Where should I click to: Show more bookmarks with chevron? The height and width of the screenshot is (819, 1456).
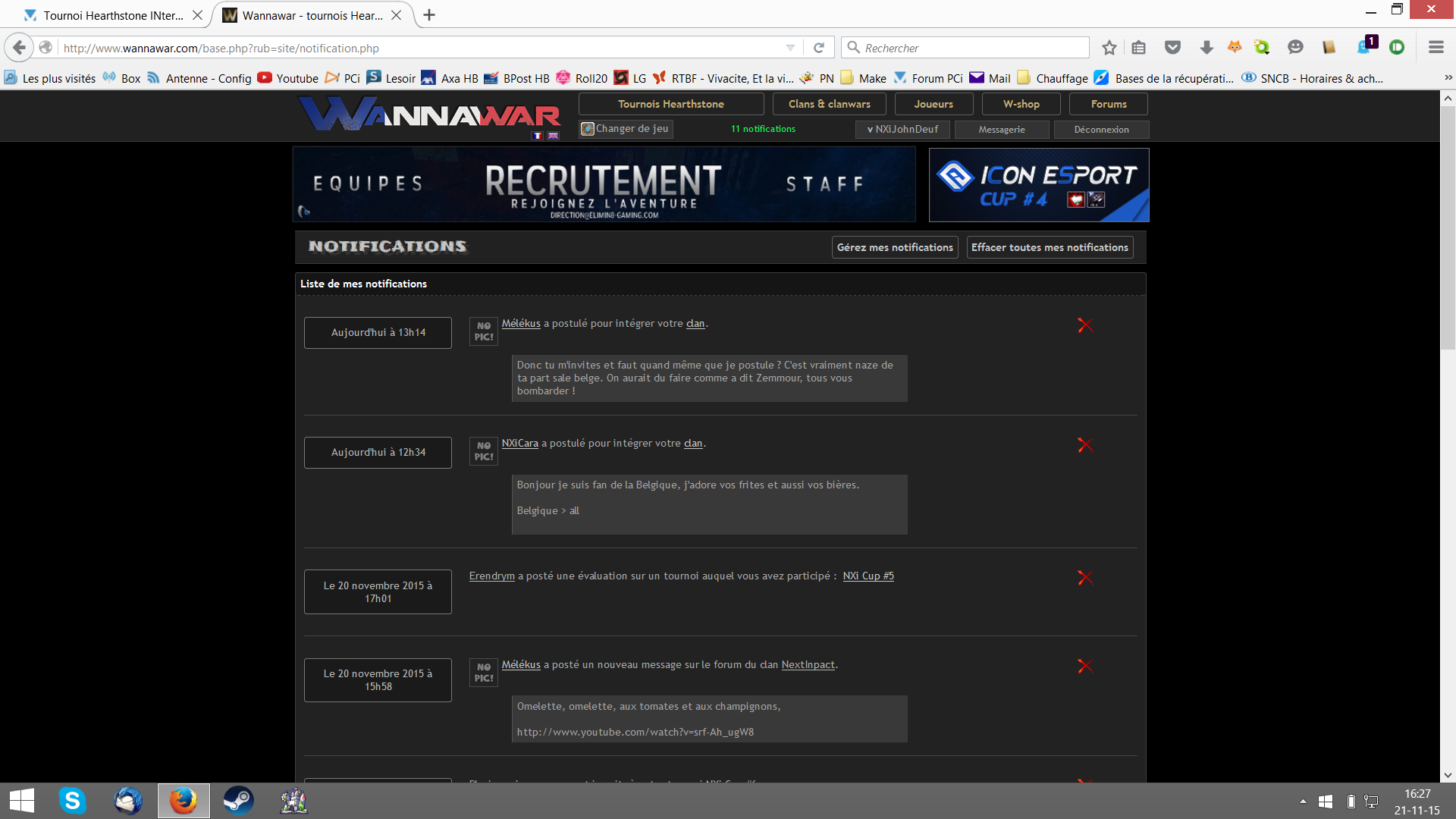[1448, 78]
